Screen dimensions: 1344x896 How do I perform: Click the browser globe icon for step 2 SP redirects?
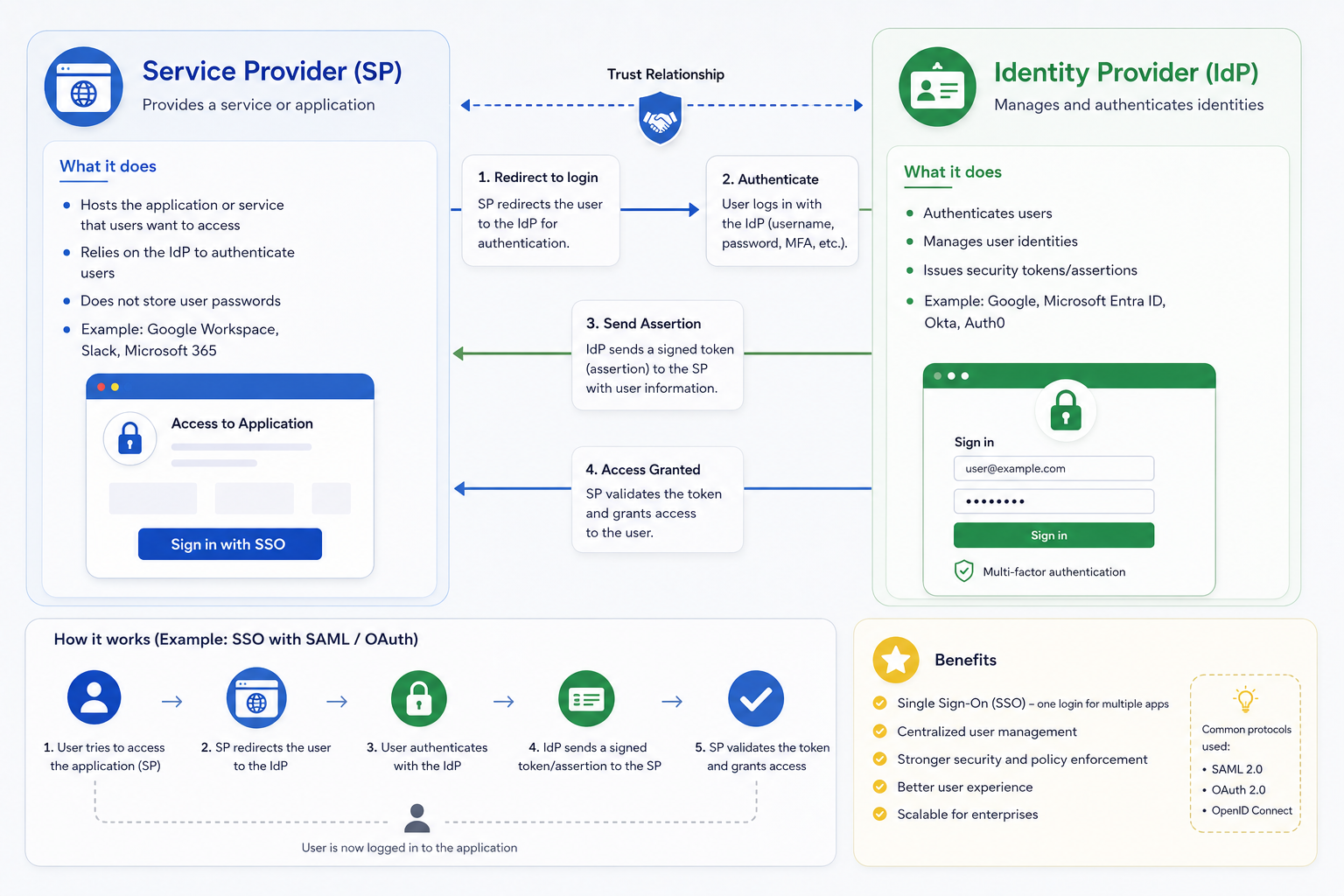coord(256,698)
